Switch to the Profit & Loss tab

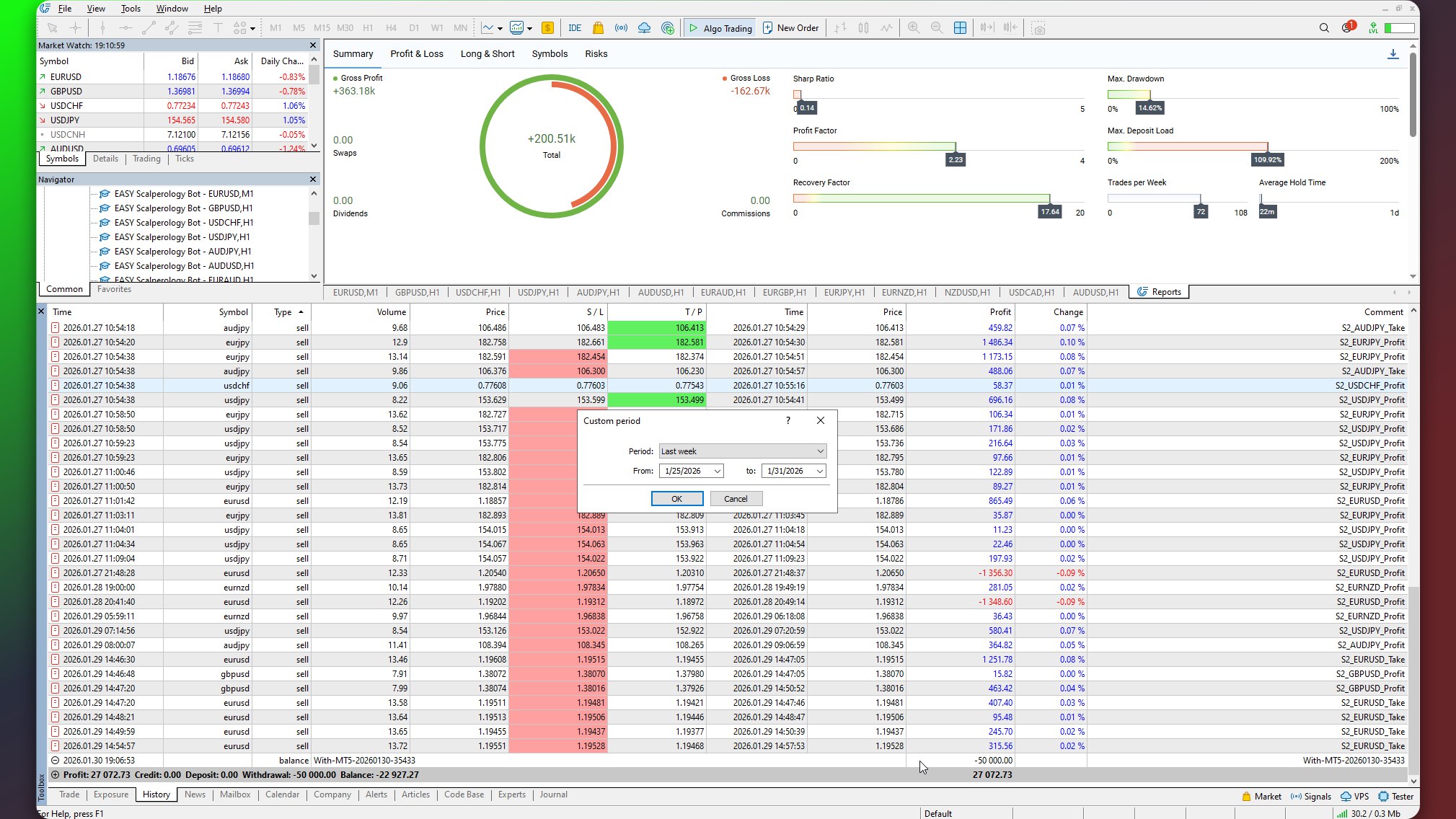point(417,54)
